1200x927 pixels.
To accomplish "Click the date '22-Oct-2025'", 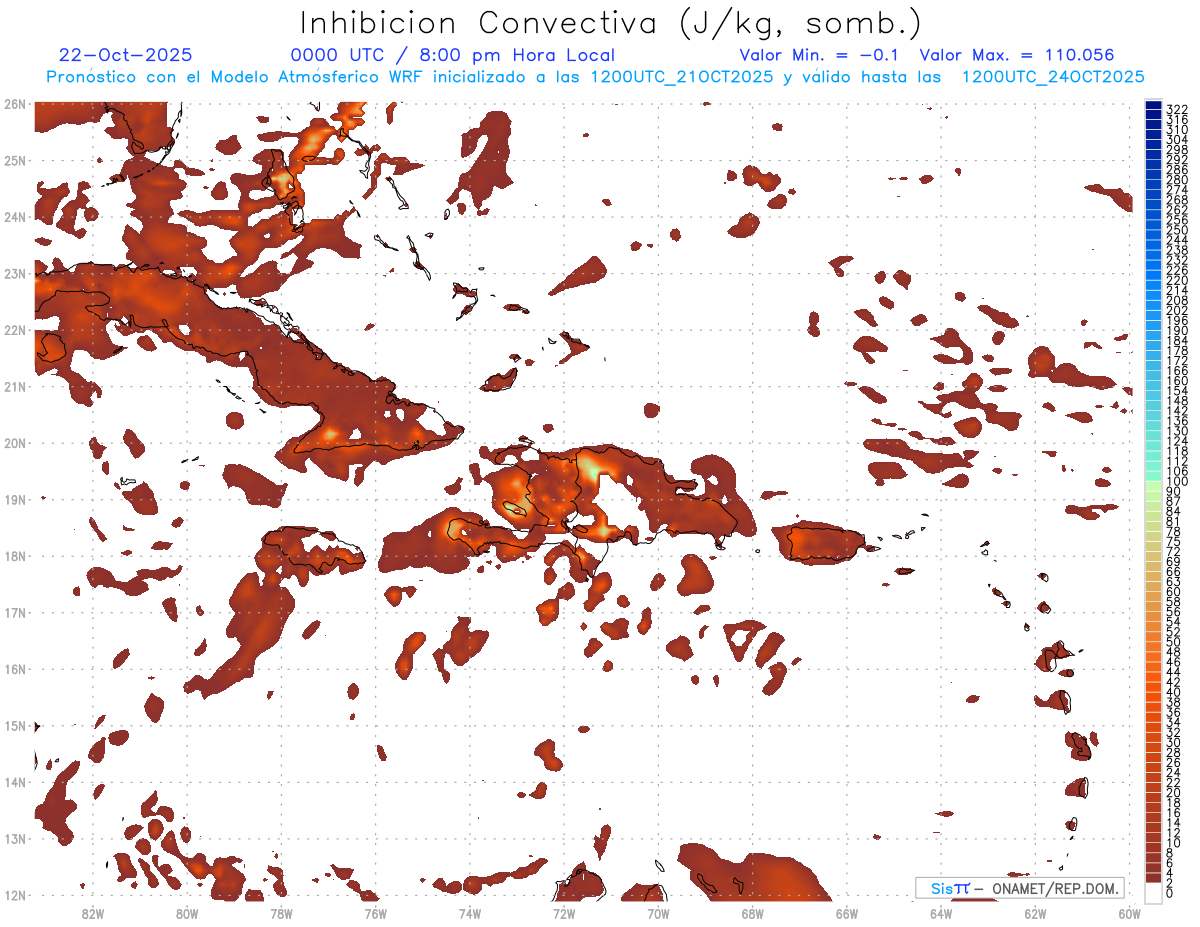I will point(126,55).
